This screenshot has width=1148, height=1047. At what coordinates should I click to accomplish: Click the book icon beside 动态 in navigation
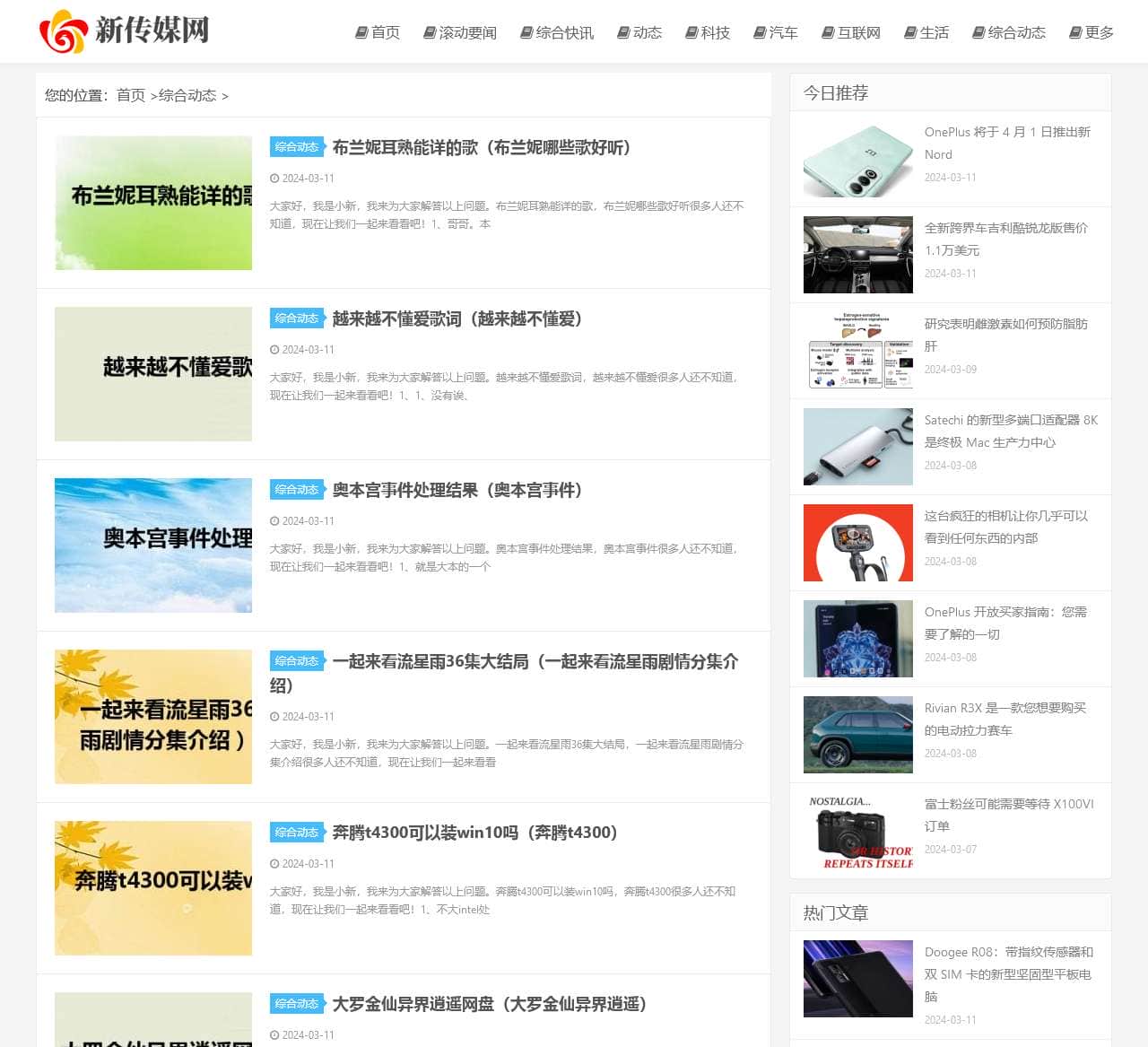click(623, 32)
